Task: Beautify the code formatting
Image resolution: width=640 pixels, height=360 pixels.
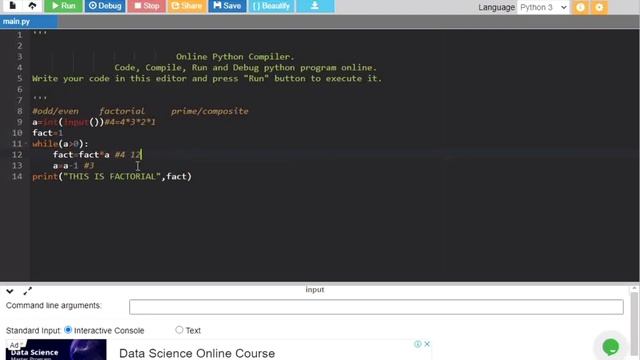Action: pyautogui.click(x=271, y=6)
